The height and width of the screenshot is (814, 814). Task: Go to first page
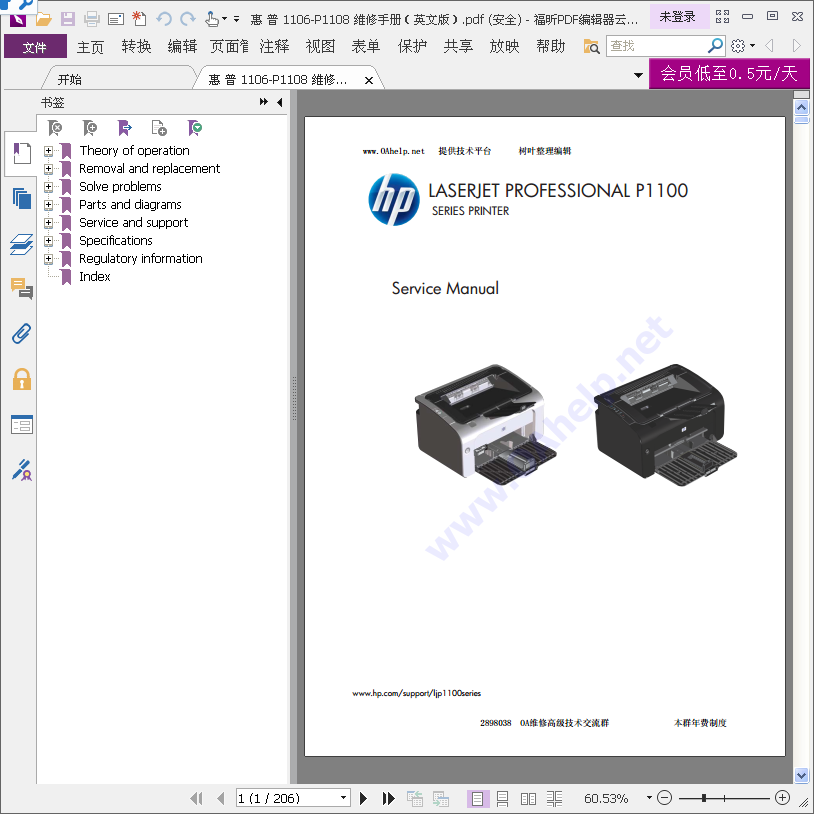[196, 798]
